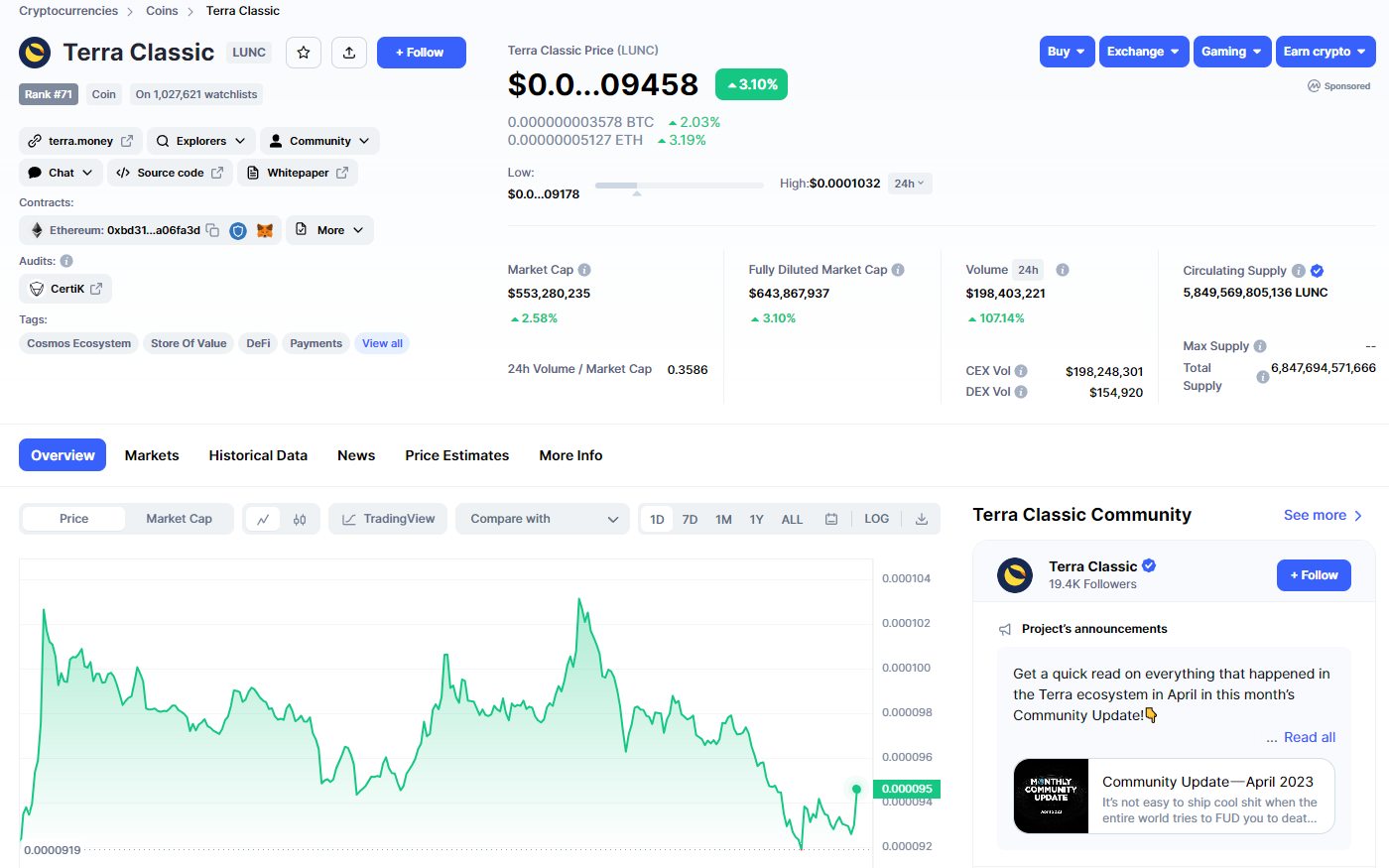The width and height of the screenshot is (1389, 868).
Task: Click the blue shield wallet icon
Action: pyautogui.click(x=238, y=230)
